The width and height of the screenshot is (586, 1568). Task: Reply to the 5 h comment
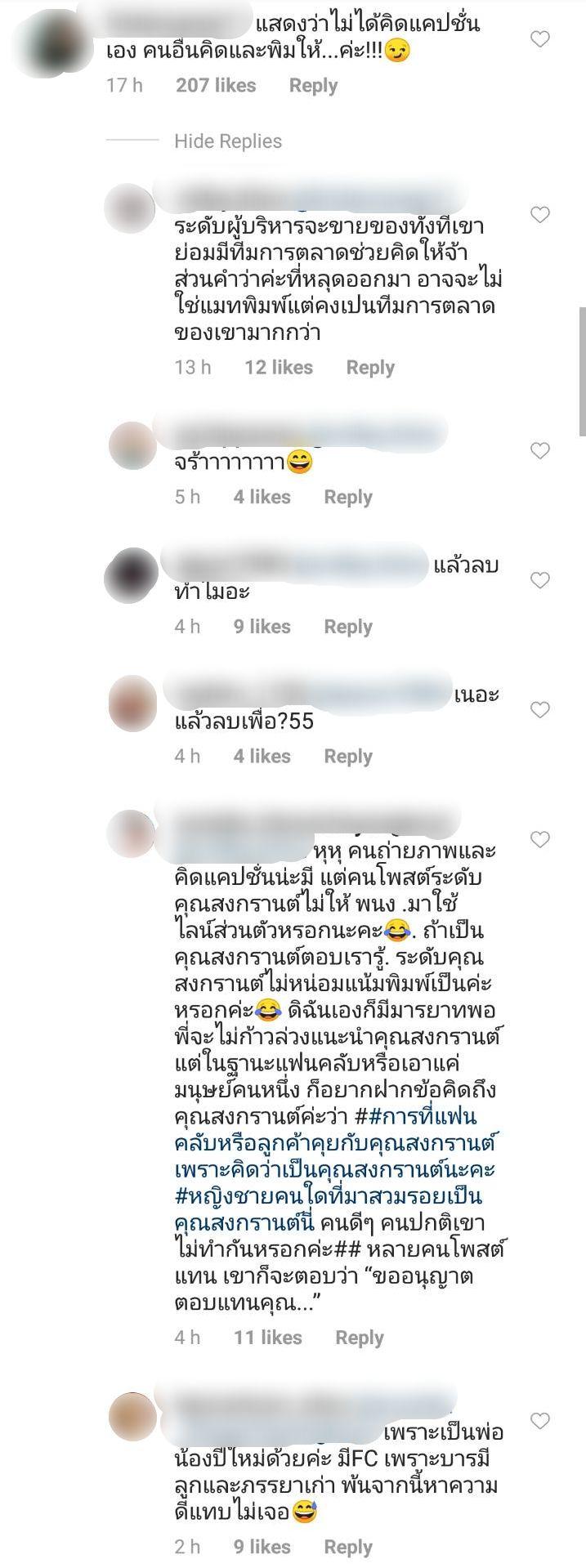pos(348,497)
